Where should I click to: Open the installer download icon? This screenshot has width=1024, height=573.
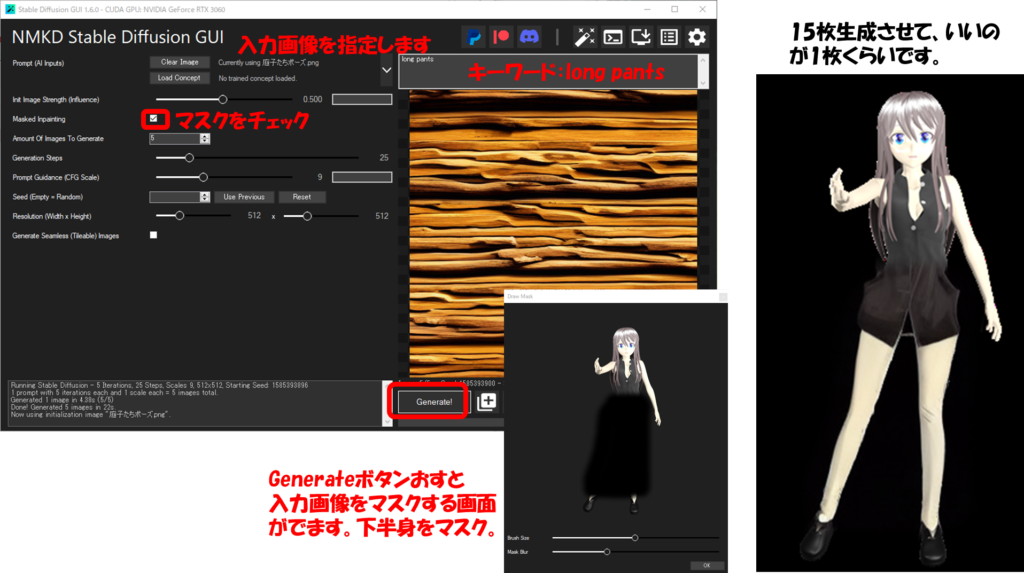tap(641, 37)
